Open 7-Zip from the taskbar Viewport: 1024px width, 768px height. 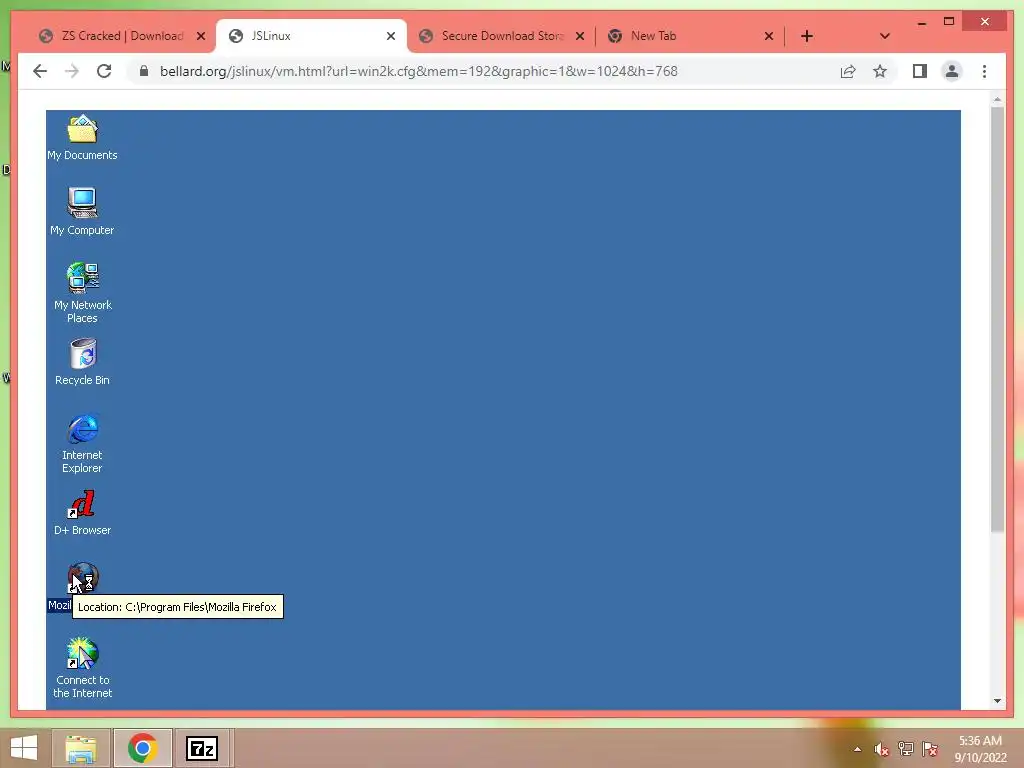pos(201,748)
